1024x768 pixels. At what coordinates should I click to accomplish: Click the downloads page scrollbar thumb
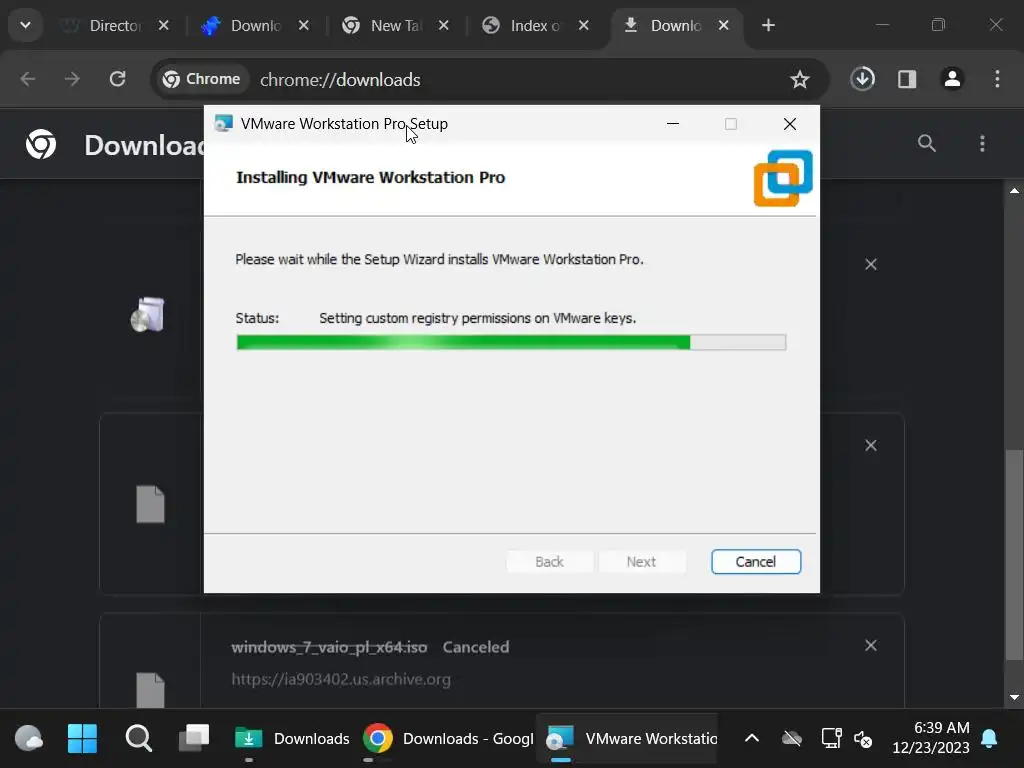[1014, 554]
